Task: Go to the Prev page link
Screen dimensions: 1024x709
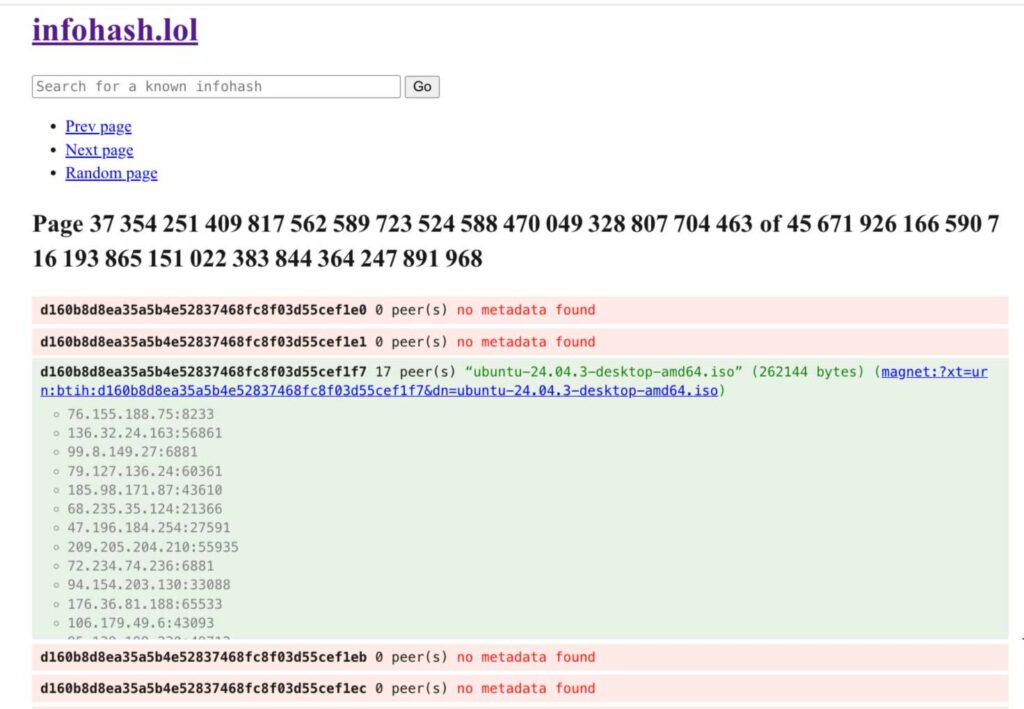Action: (98, 126)
